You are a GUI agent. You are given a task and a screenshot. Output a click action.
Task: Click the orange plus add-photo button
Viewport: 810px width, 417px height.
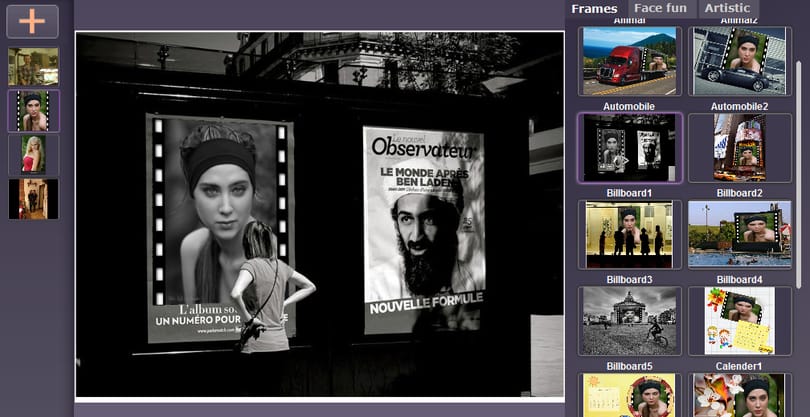pyautogui.click(x=33, y=22)
